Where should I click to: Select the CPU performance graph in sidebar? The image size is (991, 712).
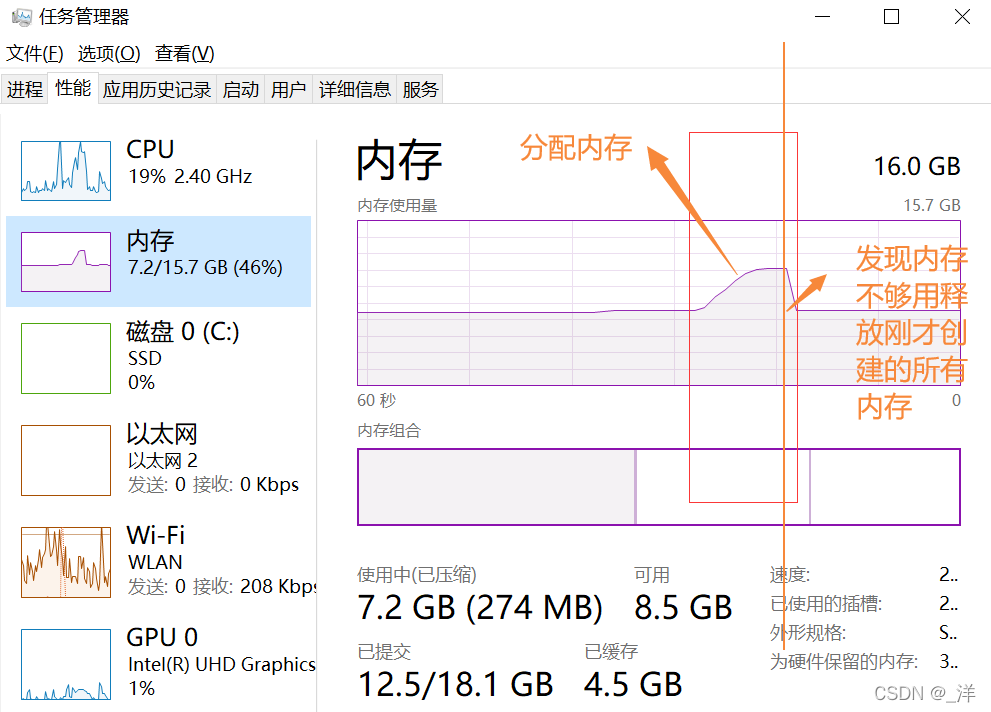coord(65,170)
